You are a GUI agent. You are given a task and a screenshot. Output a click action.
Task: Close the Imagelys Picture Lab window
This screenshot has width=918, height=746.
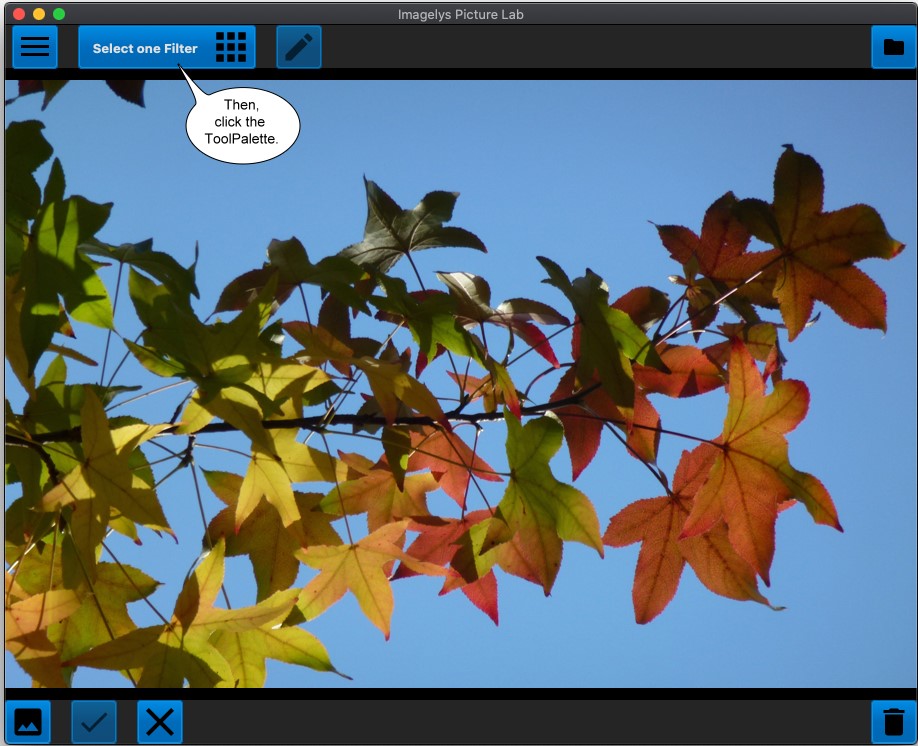click(x=19, y=14)
